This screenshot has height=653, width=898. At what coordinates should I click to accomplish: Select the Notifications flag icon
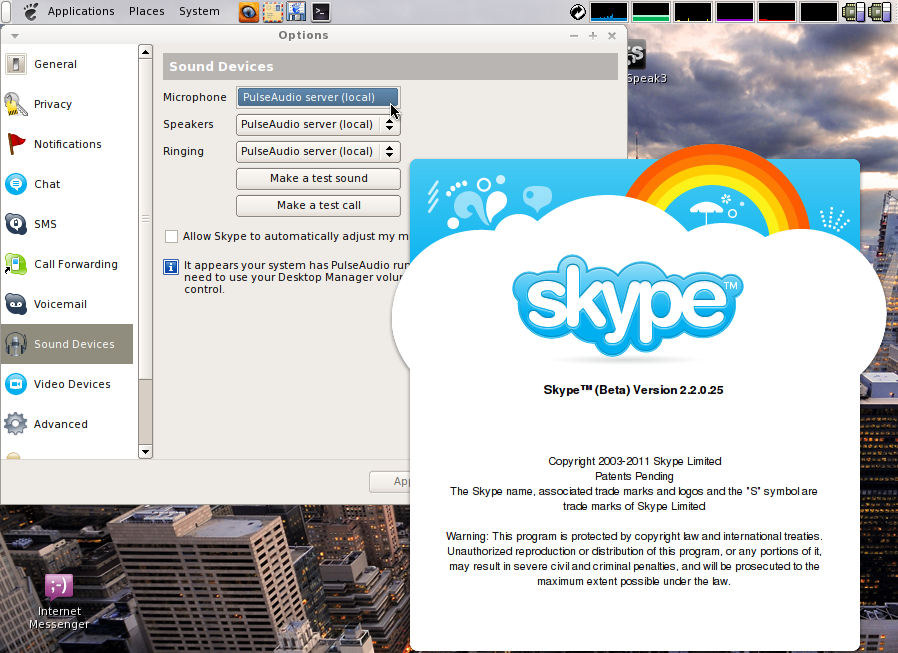click(x=16, y=144)
